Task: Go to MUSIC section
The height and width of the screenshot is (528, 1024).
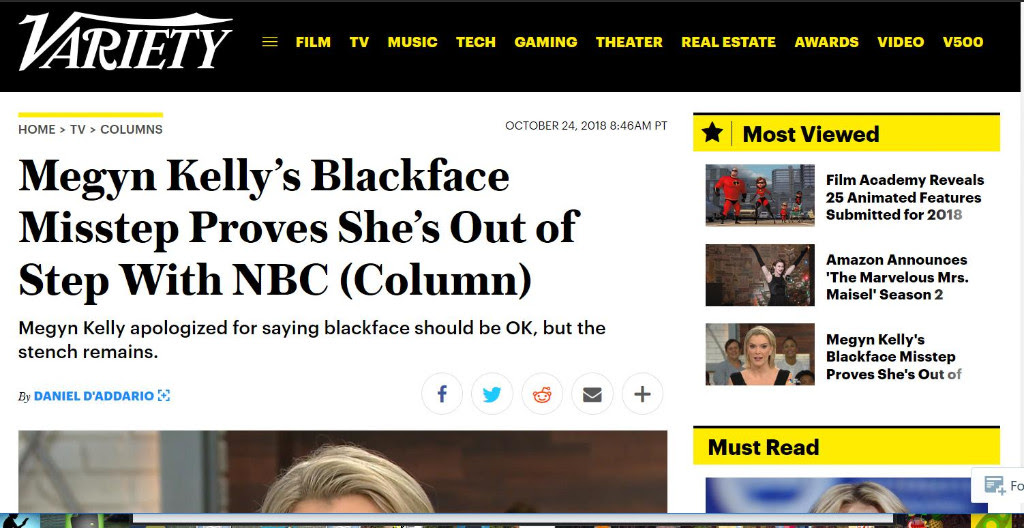Action: point(412,42)
